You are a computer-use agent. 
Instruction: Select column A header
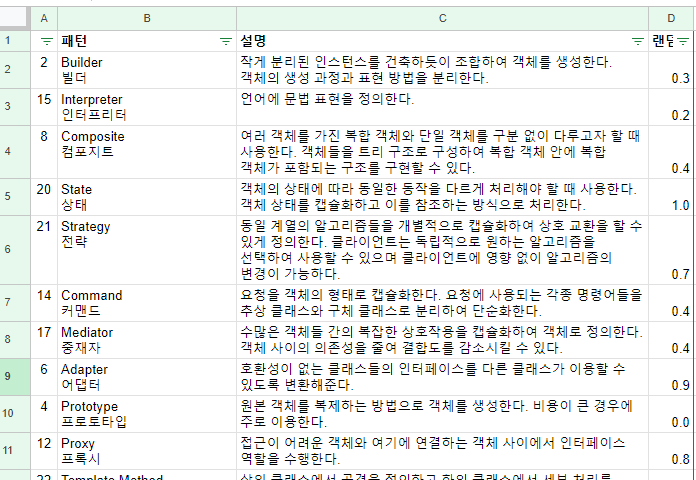44,18
